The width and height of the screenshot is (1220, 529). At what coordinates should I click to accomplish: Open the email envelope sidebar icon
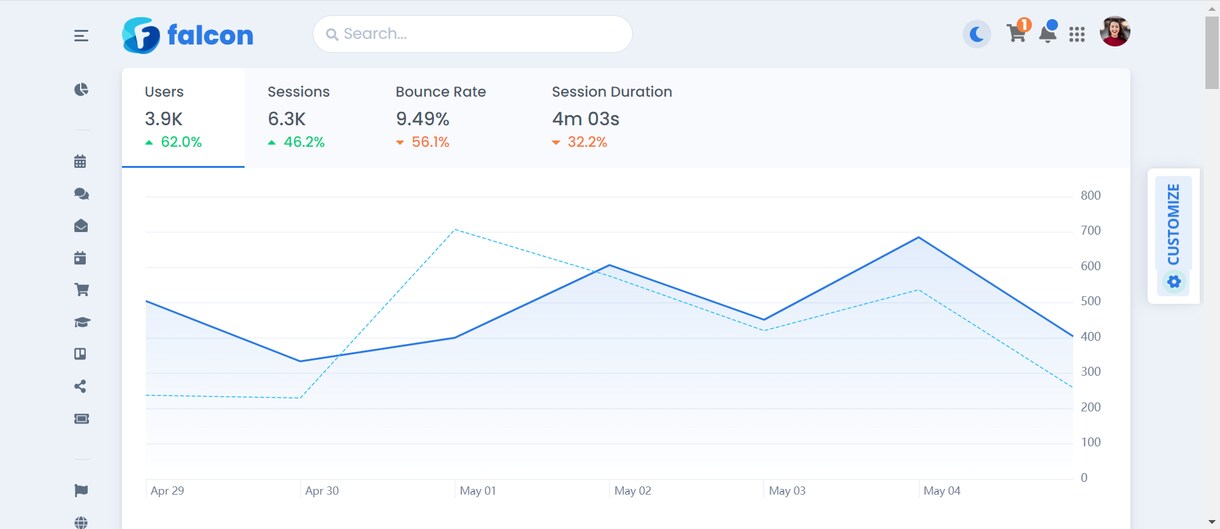(81, 226)
